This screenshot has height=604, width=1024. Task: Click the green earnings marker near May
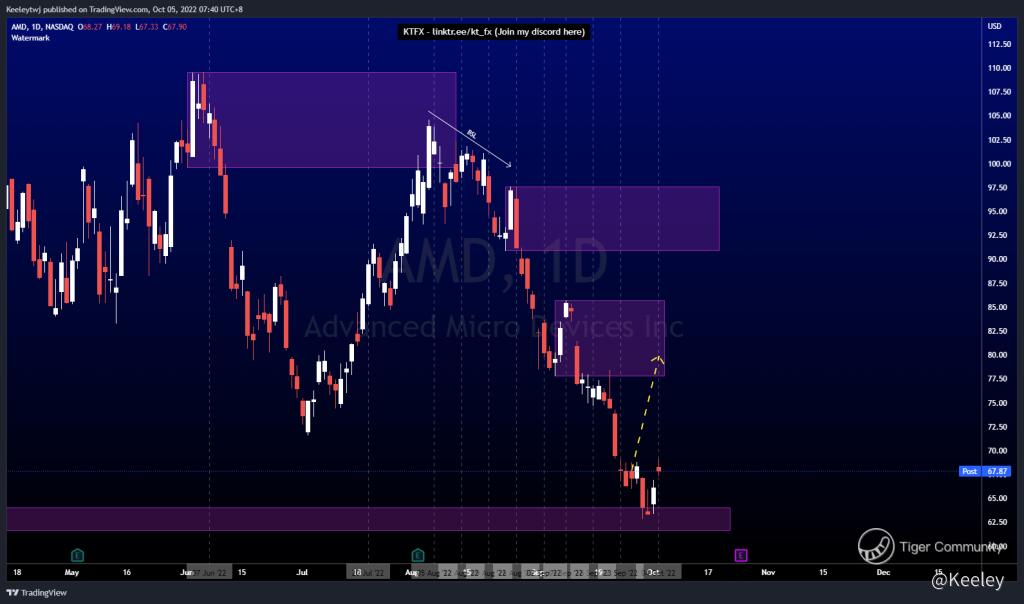pos(77,555)
